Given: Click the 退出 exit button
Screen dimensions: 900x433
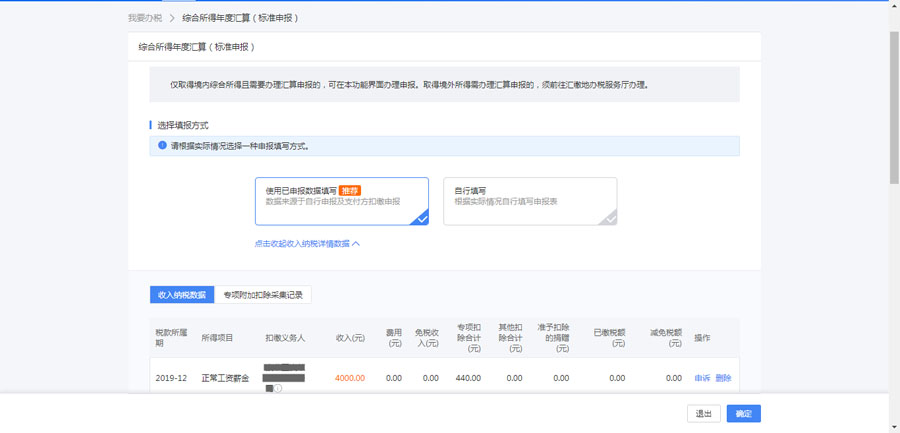Looking at the screenshot, I should pyautogui.click(x=703, y=413).
